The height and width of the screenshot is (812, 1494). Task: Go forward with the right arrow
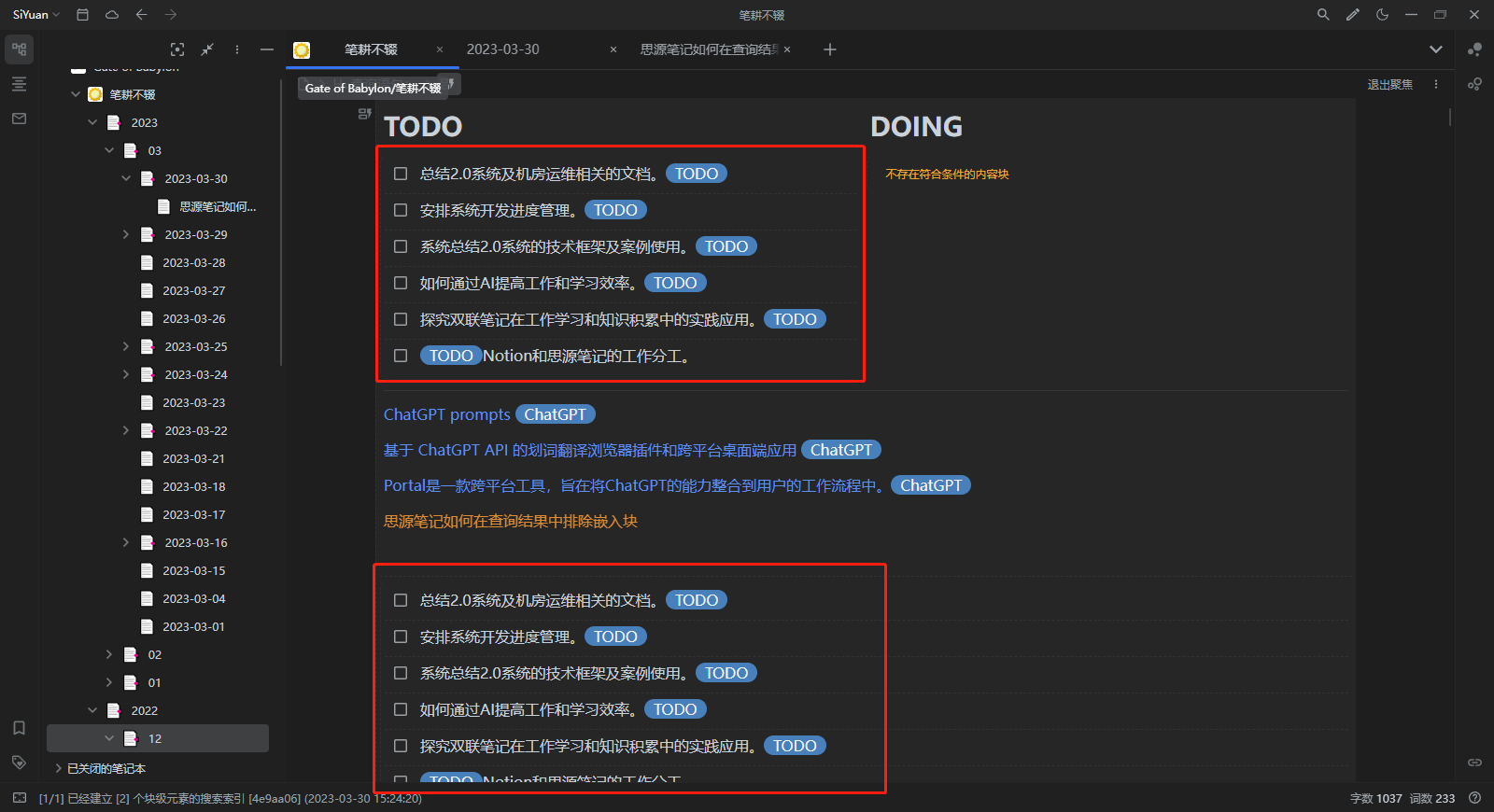(x=171, y=15)
